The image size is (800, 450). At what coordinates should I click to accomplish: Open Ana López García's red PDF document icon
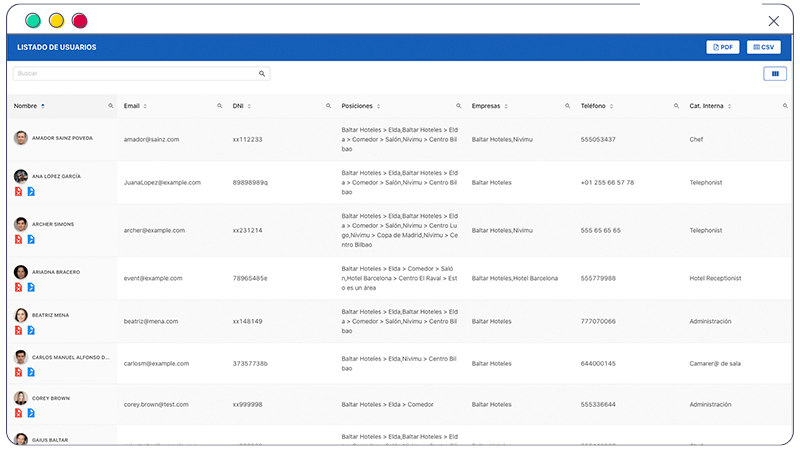pyautogui.click(x=18, y=191)
